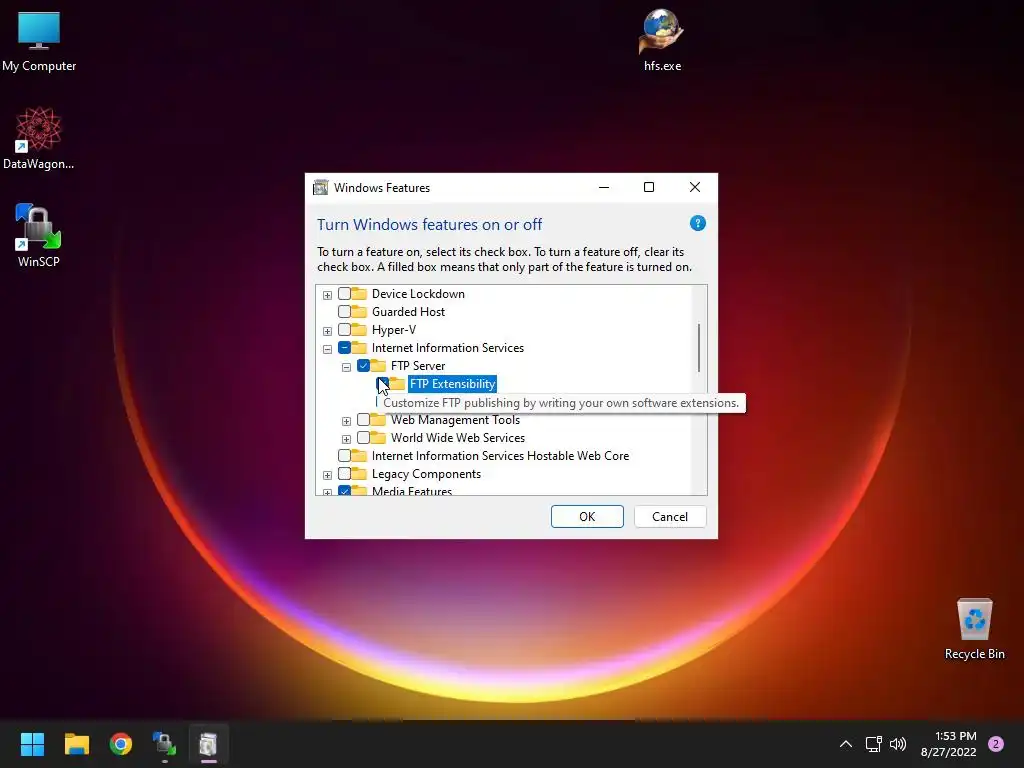Click the Windows Start button
Viewport: 1024px width, 768px height.
[32, 744]
